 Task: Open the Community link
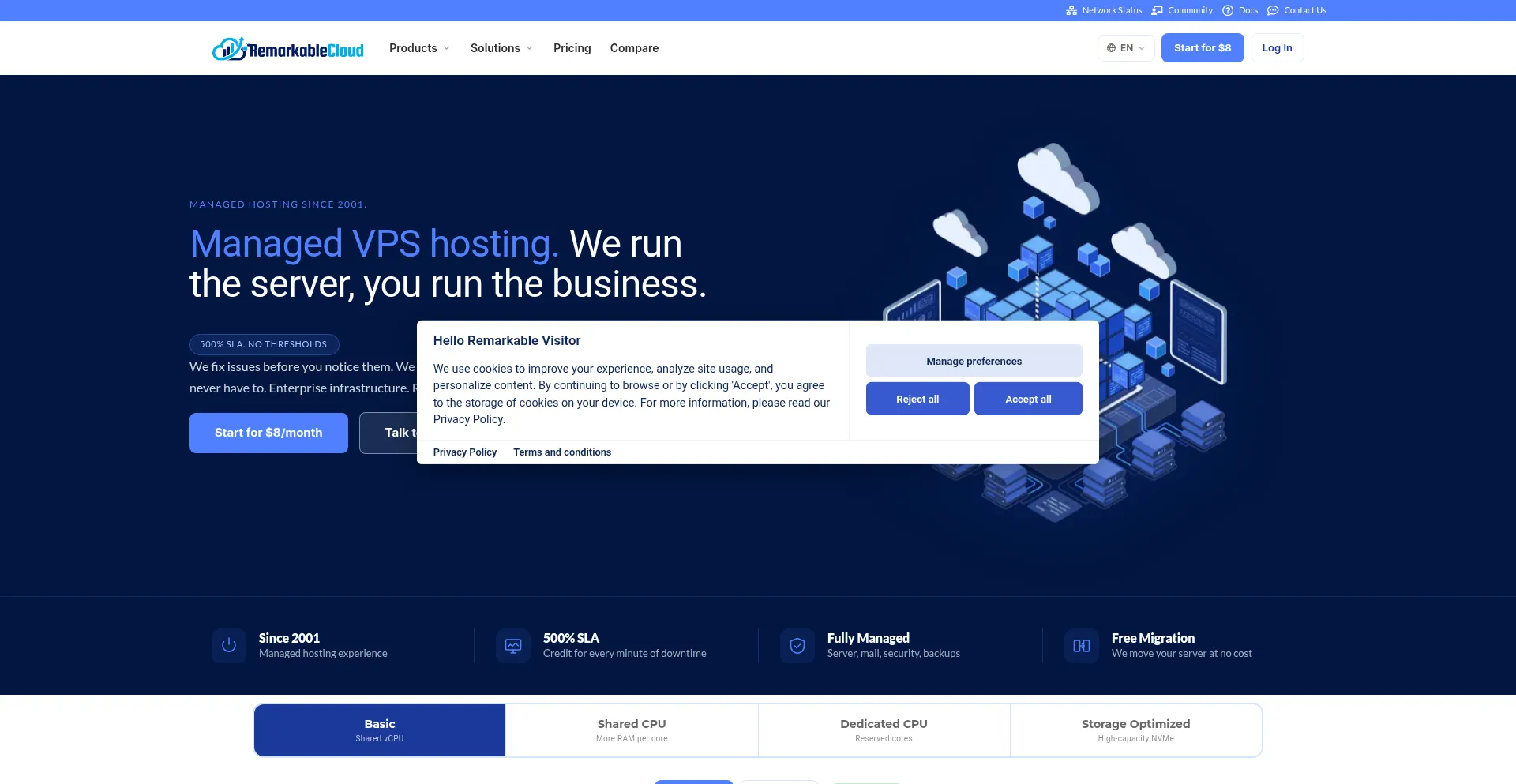(1182, 10)
